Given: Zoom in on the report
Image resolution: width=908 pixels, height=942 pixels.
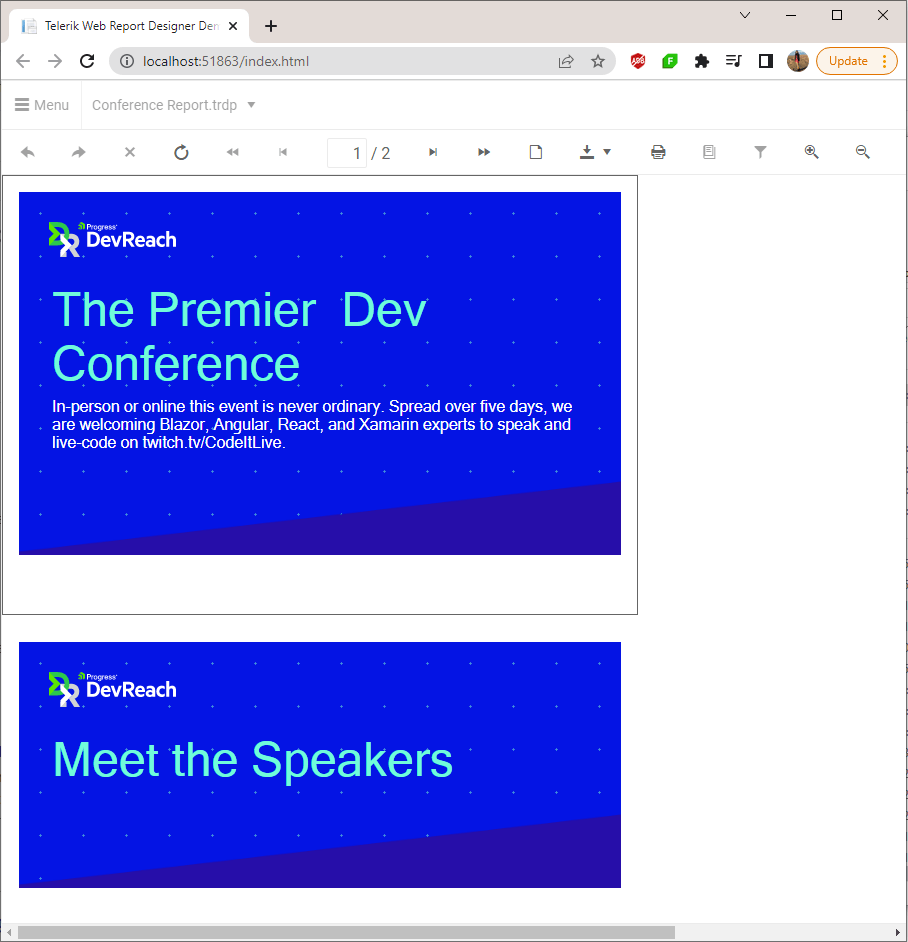Looking at the screenshot, I should (811, 153).
